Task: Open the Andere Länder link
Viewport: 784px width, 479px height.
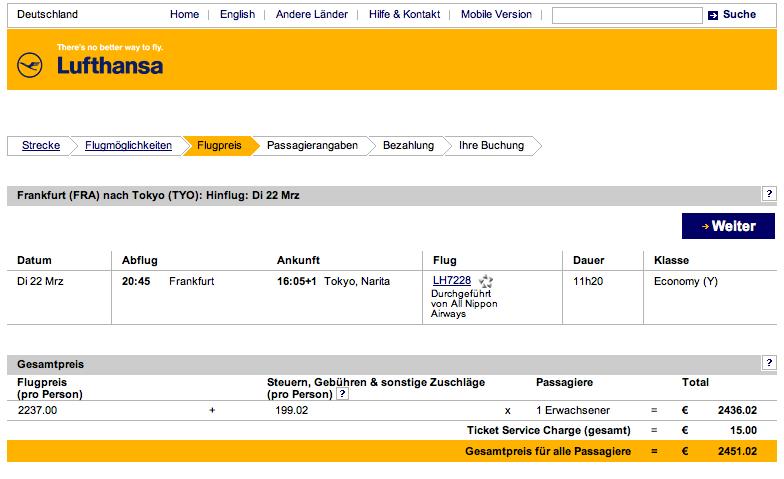Action: point(312,15)
